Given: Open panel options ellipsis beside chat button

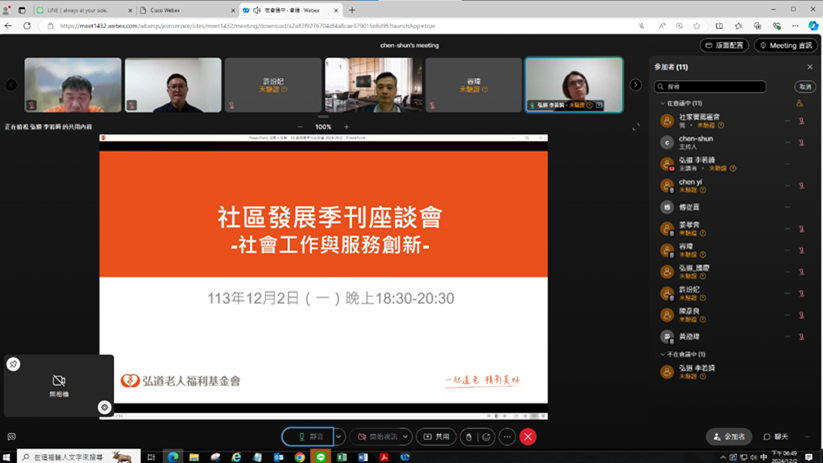Looking at the screenshot, I should point(808,437).
